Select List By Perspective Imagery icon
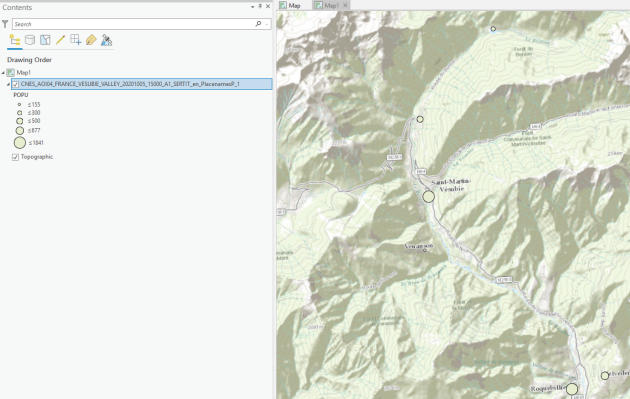Viewport: 630px width, 399px height. [x=106, y=40]
